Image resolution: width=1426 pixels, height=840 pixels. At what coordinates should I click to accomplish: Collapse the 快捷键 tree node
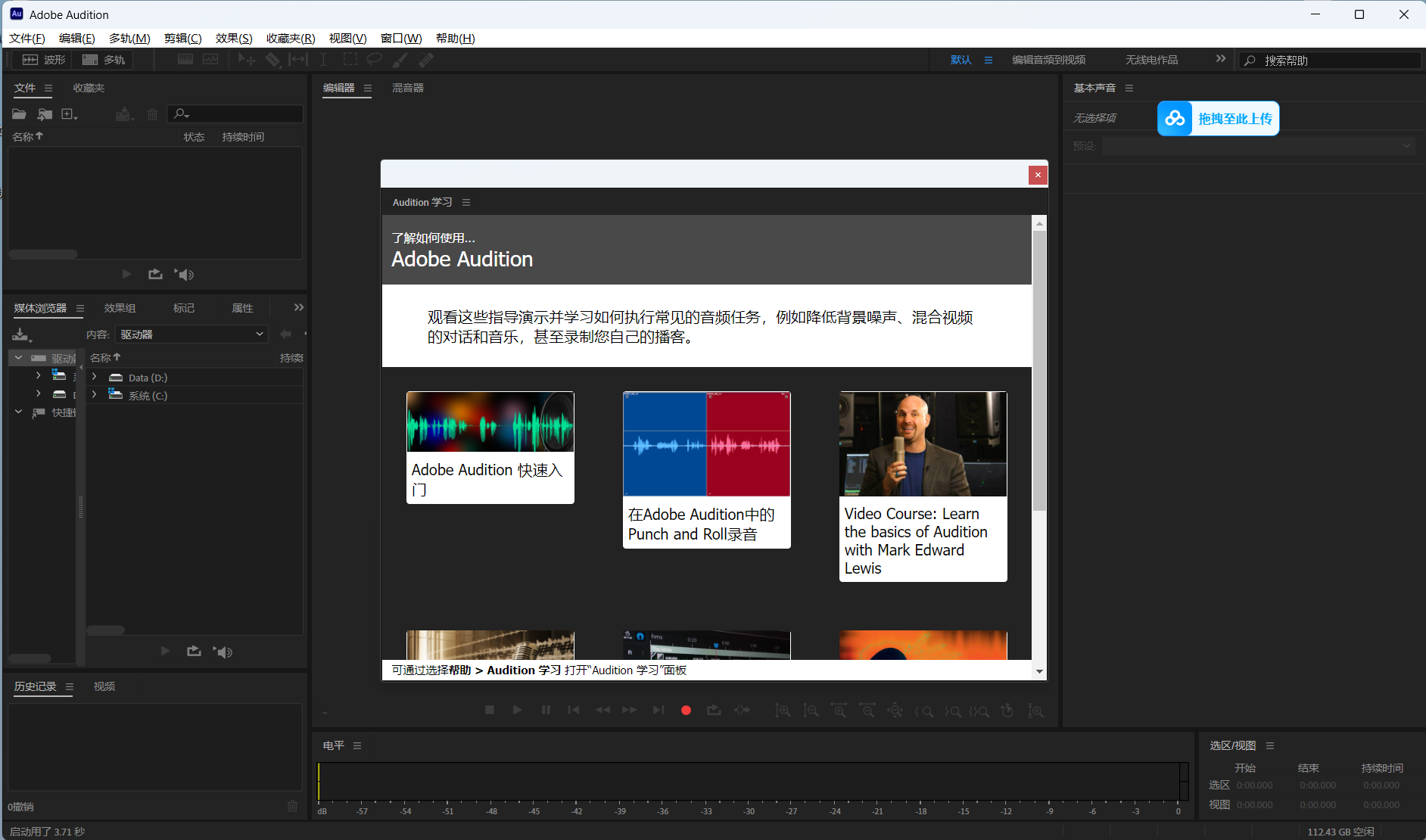pos(18,412)
